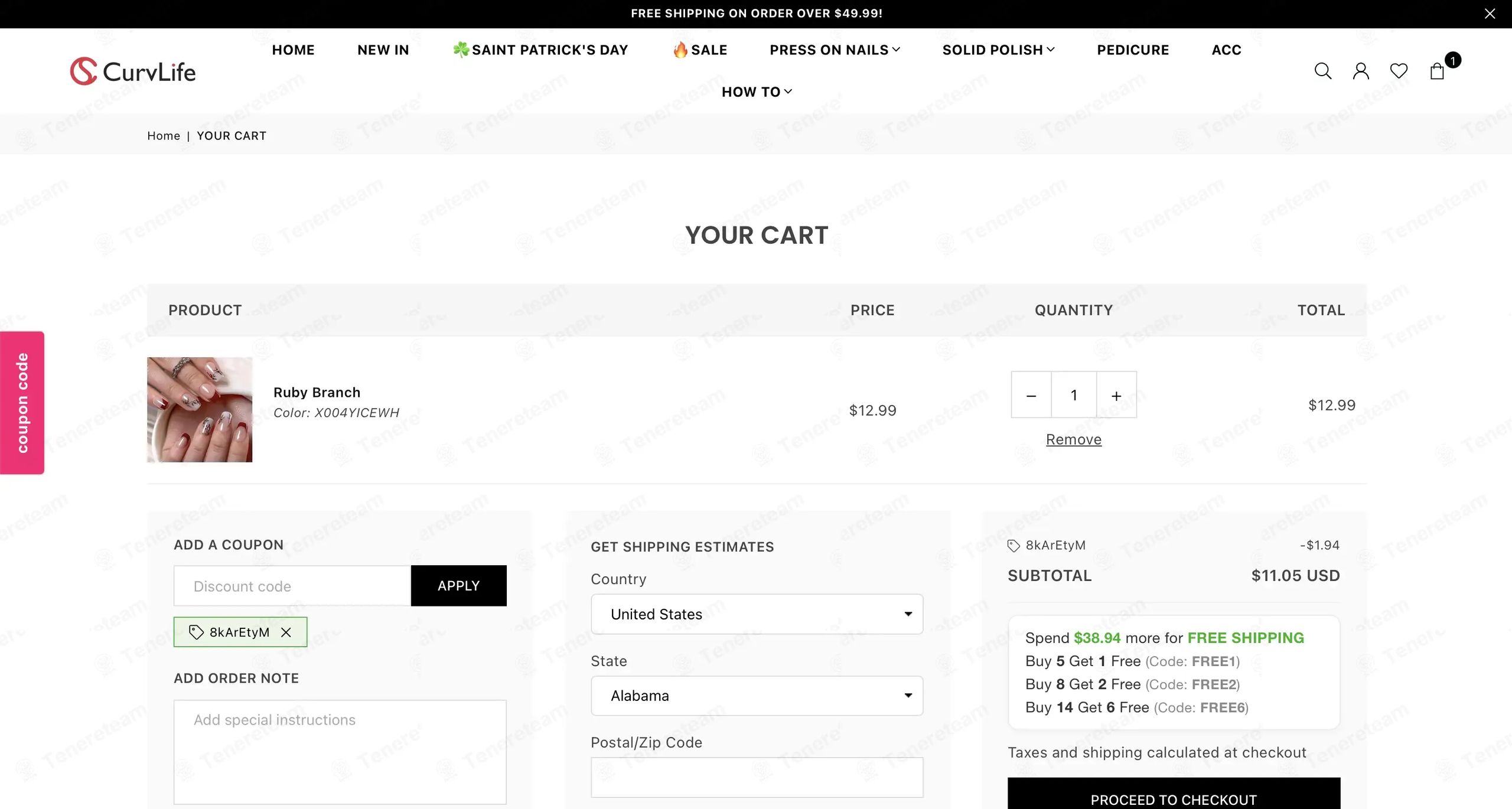1512x809 pixels.
Task: Open the State dropdown showing Alabama
Action: (757, 696)
